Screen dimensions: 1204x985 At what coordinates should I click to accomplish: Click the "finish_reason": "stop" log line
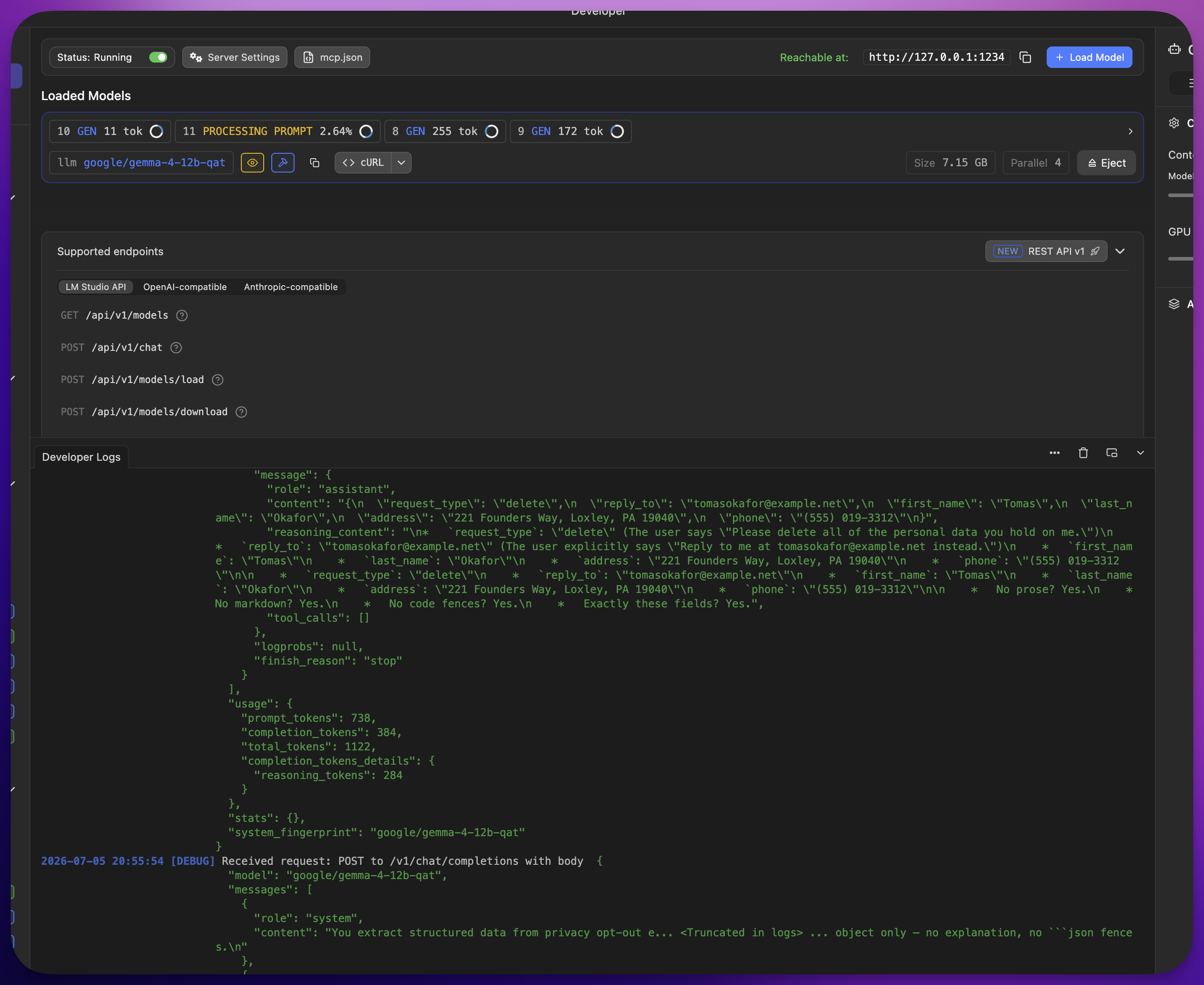coord(328,661)
